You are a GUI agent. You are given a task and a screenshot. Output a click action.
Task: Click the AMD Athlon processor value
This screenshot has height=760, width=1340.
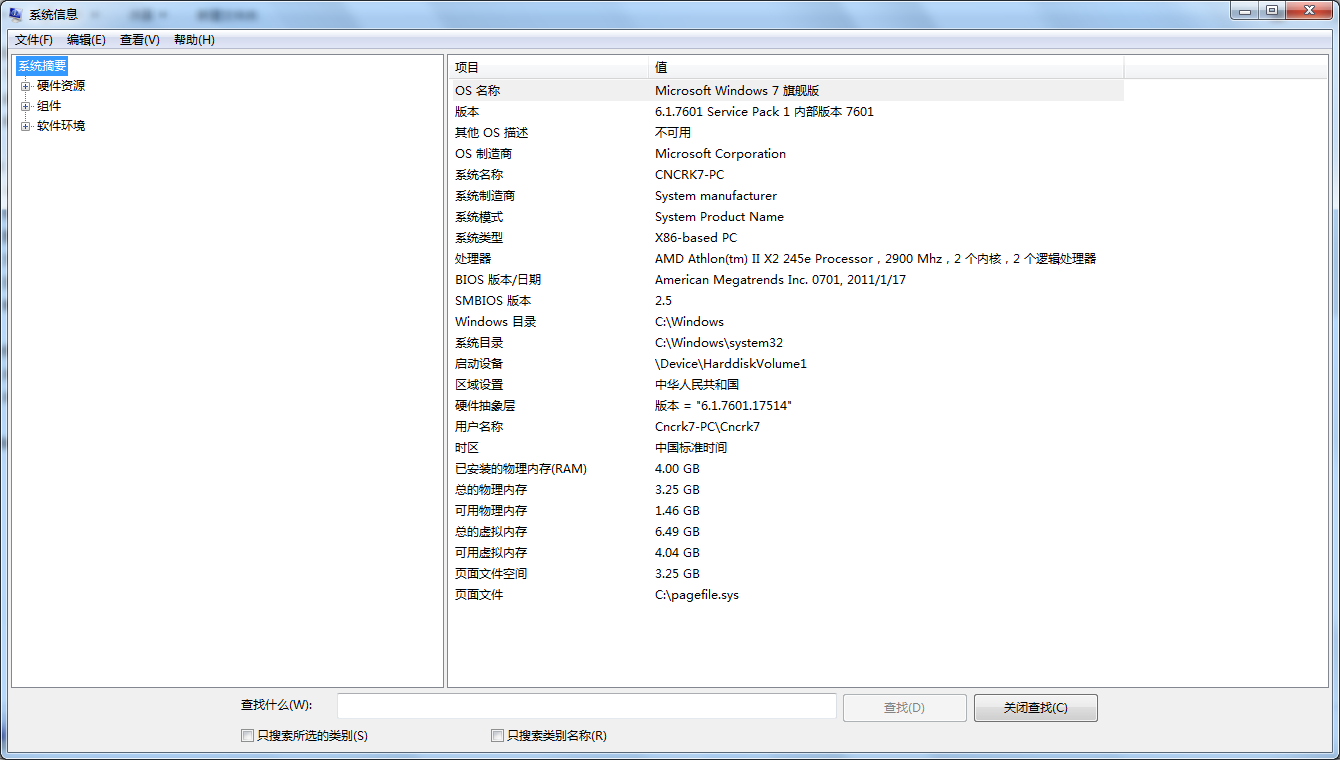click(x=876, y=259)
